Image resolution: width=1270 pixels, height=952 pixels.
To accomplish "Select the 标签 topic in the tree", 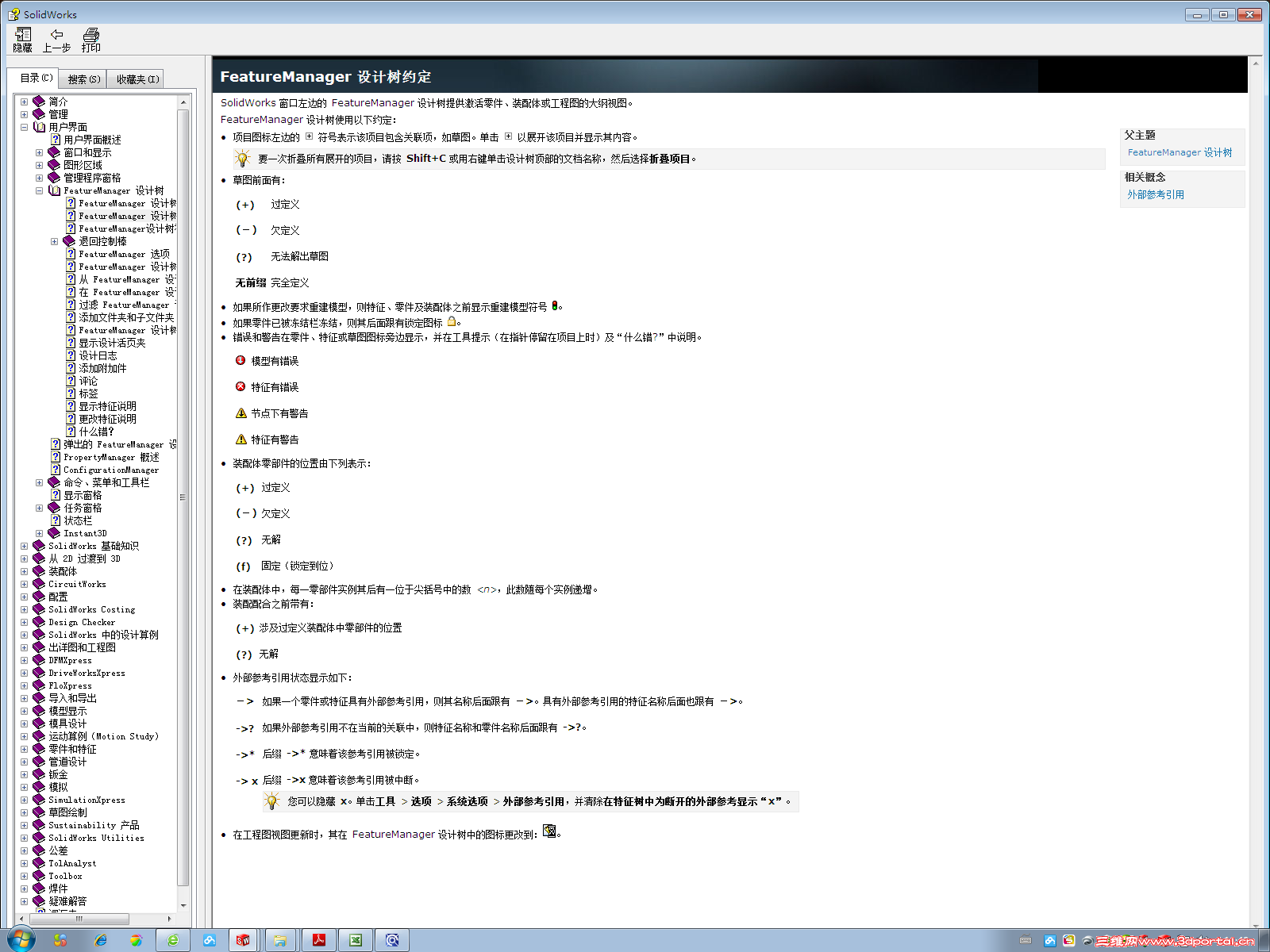I will [x=88, y=393].
